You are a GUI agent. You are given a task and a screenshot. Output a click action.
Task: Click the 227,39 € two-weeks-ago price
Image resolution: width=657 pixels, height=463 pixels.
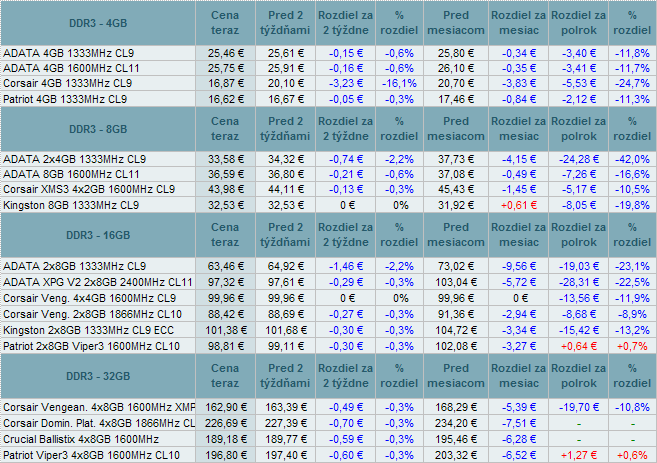(286, 423)
